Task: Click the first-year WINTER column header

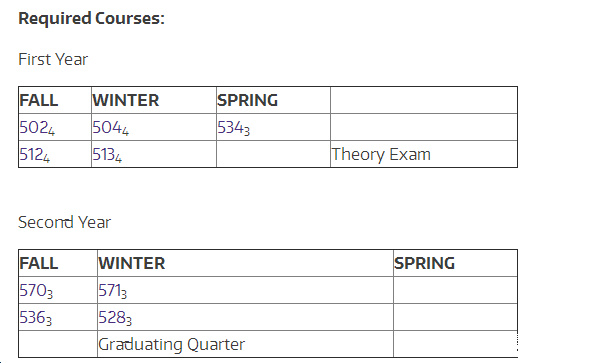Action: (x=126, y=100)
